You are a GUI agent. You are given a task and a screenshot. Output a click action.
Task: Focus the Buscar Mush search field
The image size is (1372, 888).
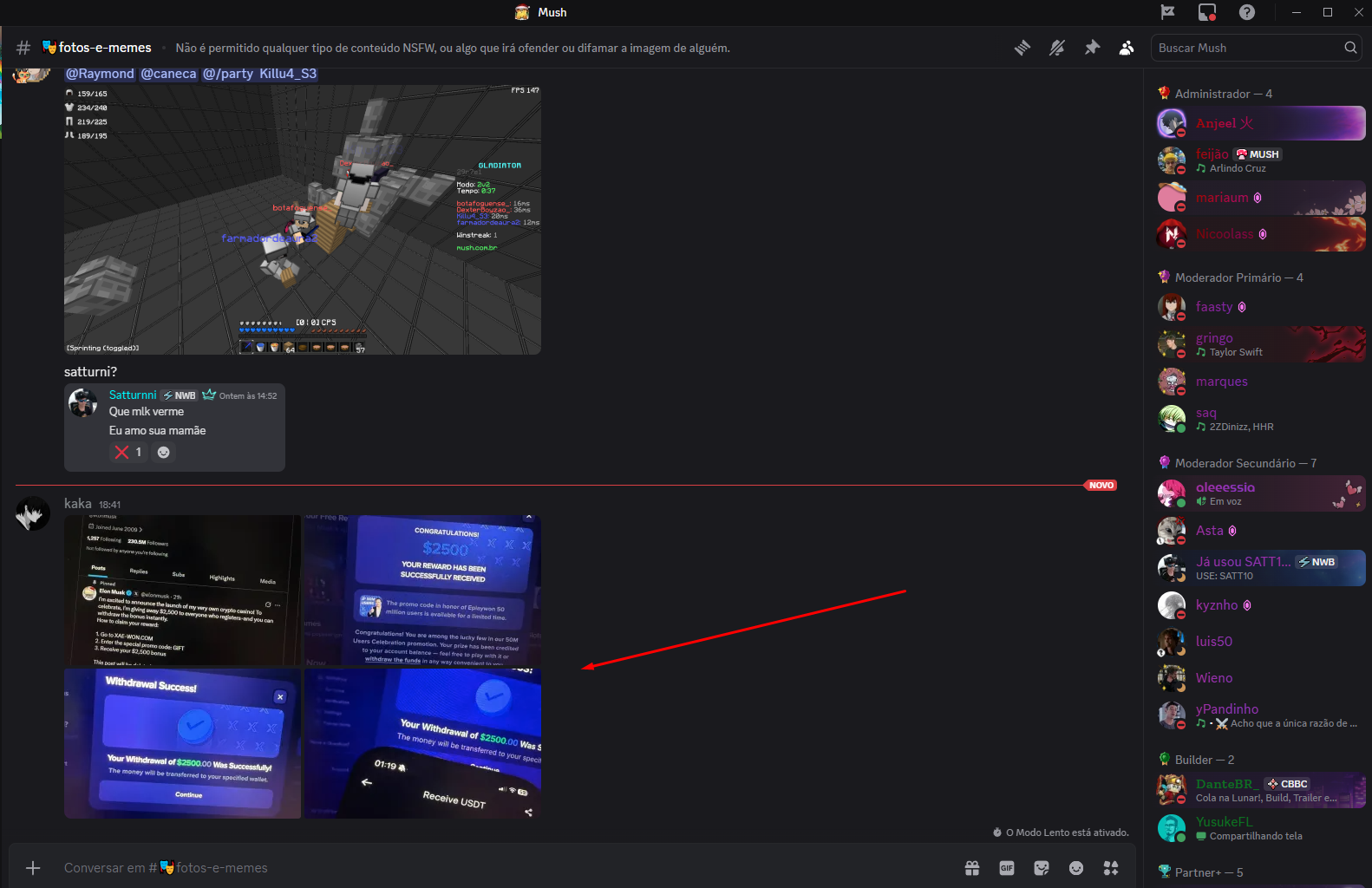pos(1256,48)
